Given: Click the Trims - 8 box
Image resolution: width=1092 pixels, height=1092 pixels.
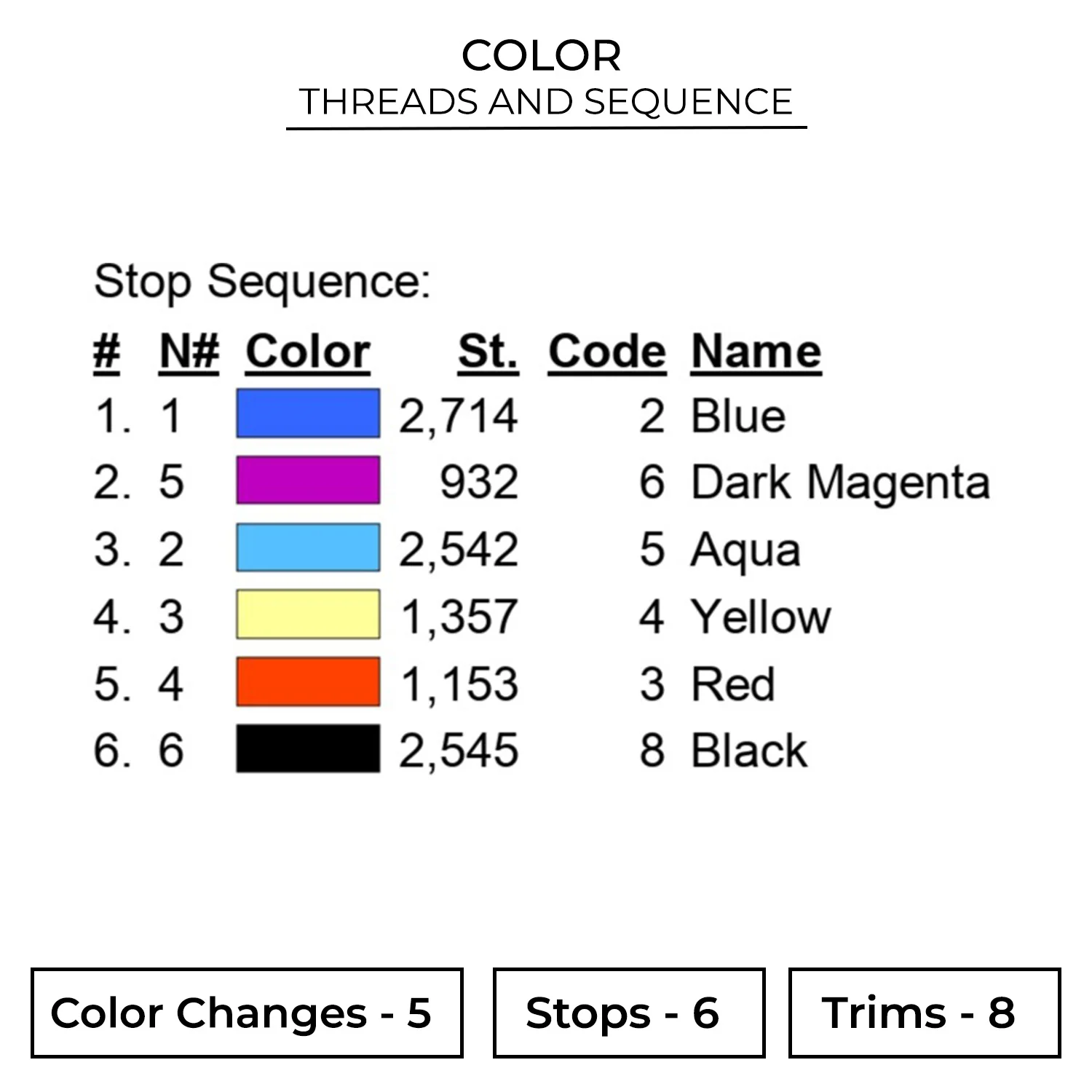Looking at the screenshot, I should [924, 1013].
